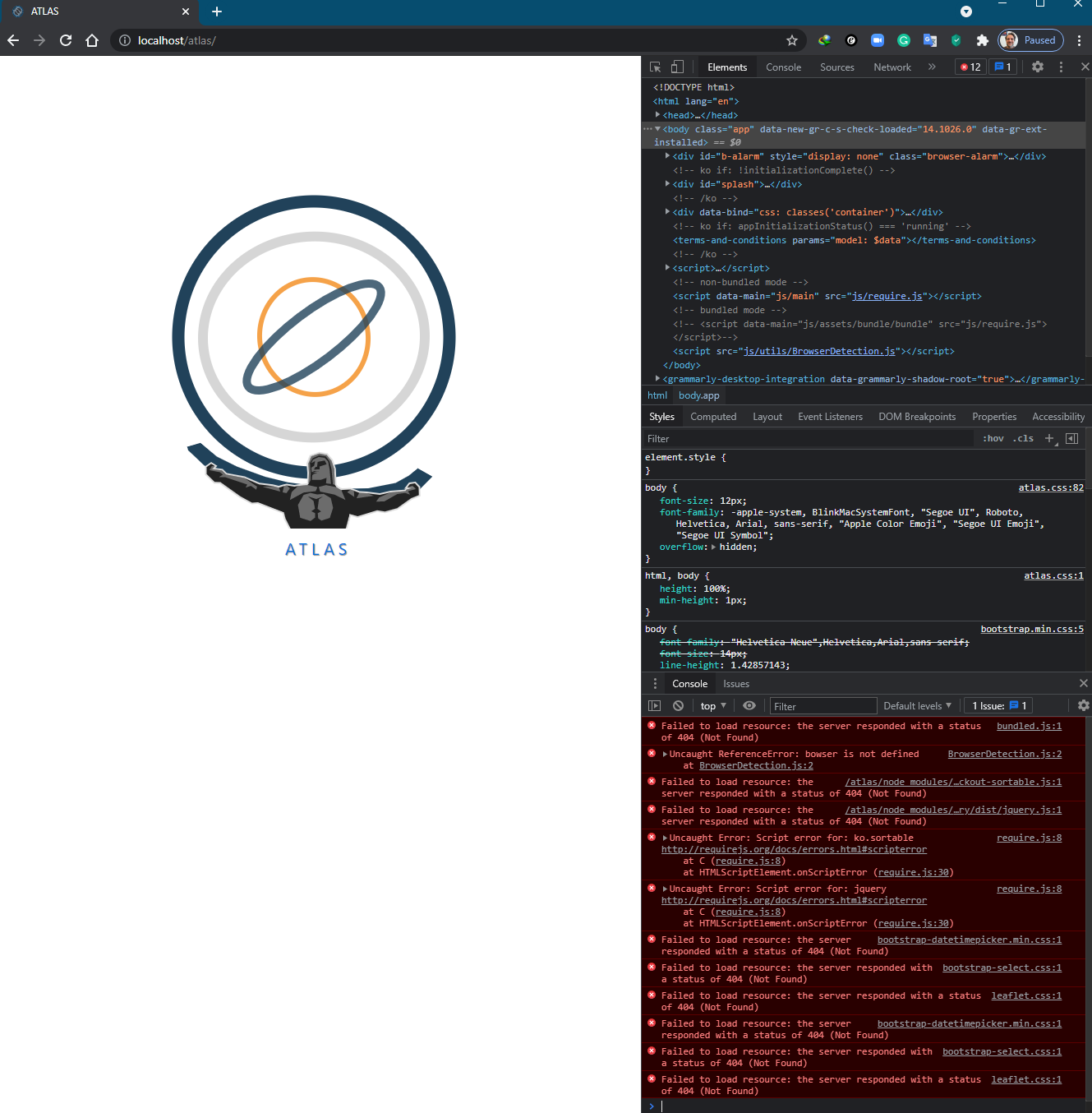This screenshot has width=1092, height=1113.
Task: Follow the js/require.js script link
Action: (887, 297)
